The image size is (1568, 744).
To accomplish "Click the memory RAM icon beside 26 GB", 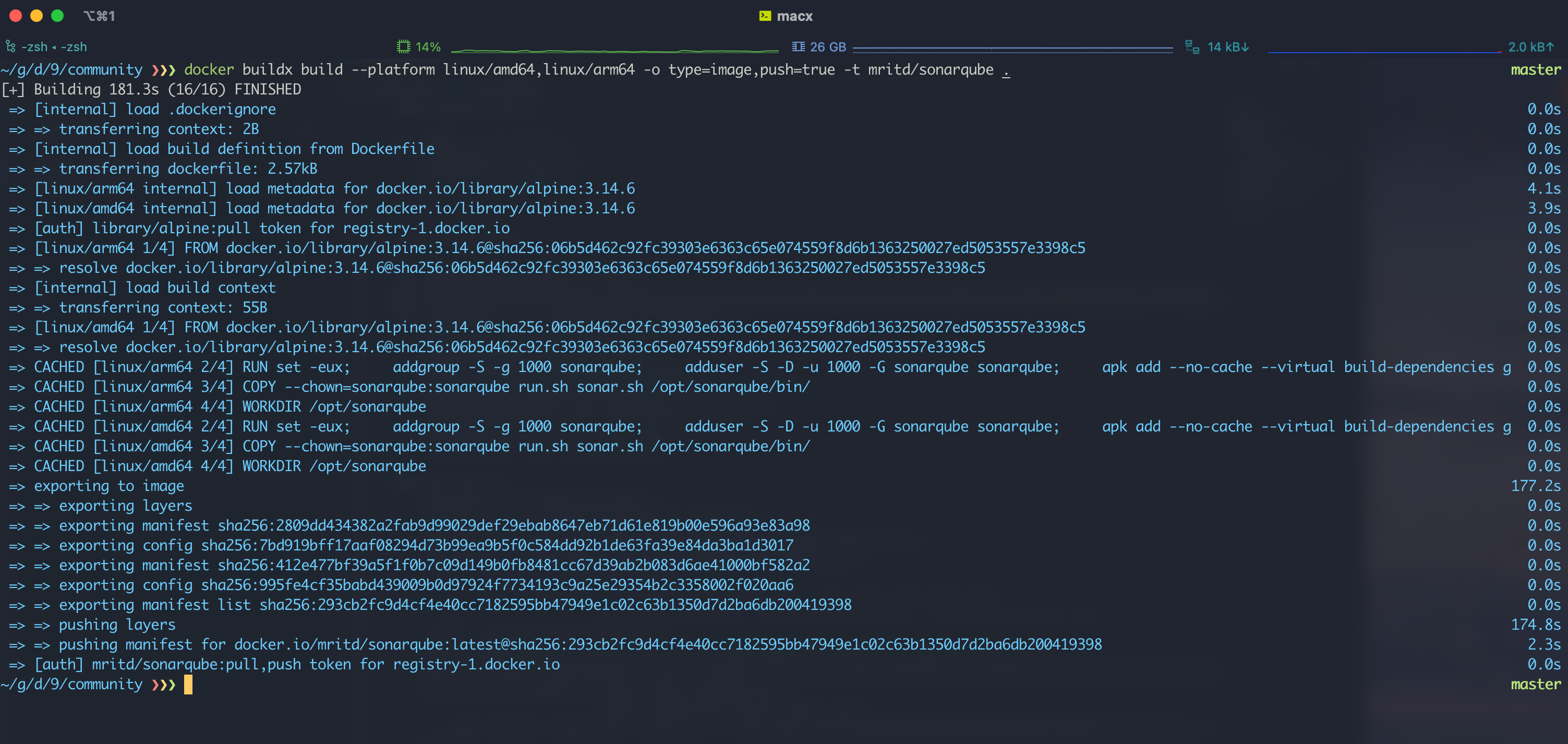I will 798,47.
